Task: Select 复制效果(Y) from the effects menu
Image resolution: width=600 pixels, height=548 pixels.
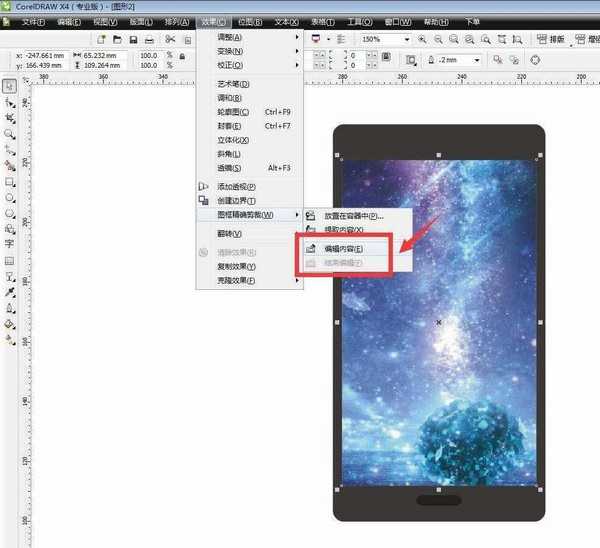Action: point(250,266)
